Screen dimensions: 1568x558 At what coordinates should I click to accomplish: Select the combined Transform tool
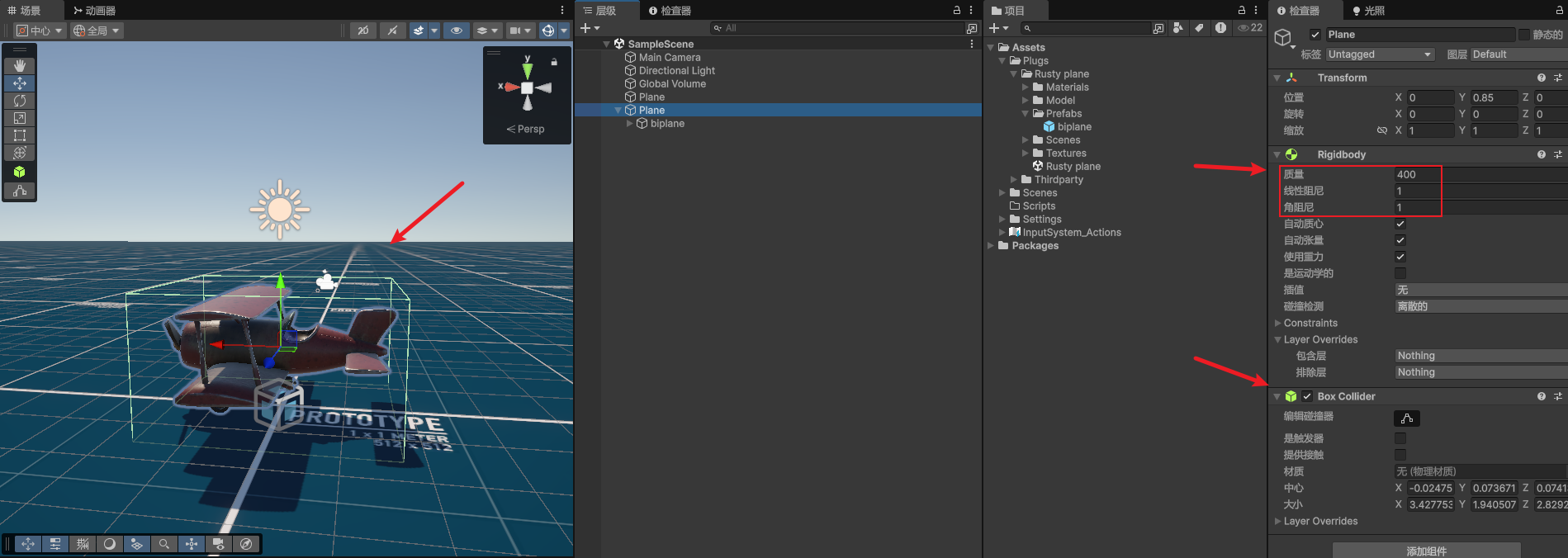[20, 152]
